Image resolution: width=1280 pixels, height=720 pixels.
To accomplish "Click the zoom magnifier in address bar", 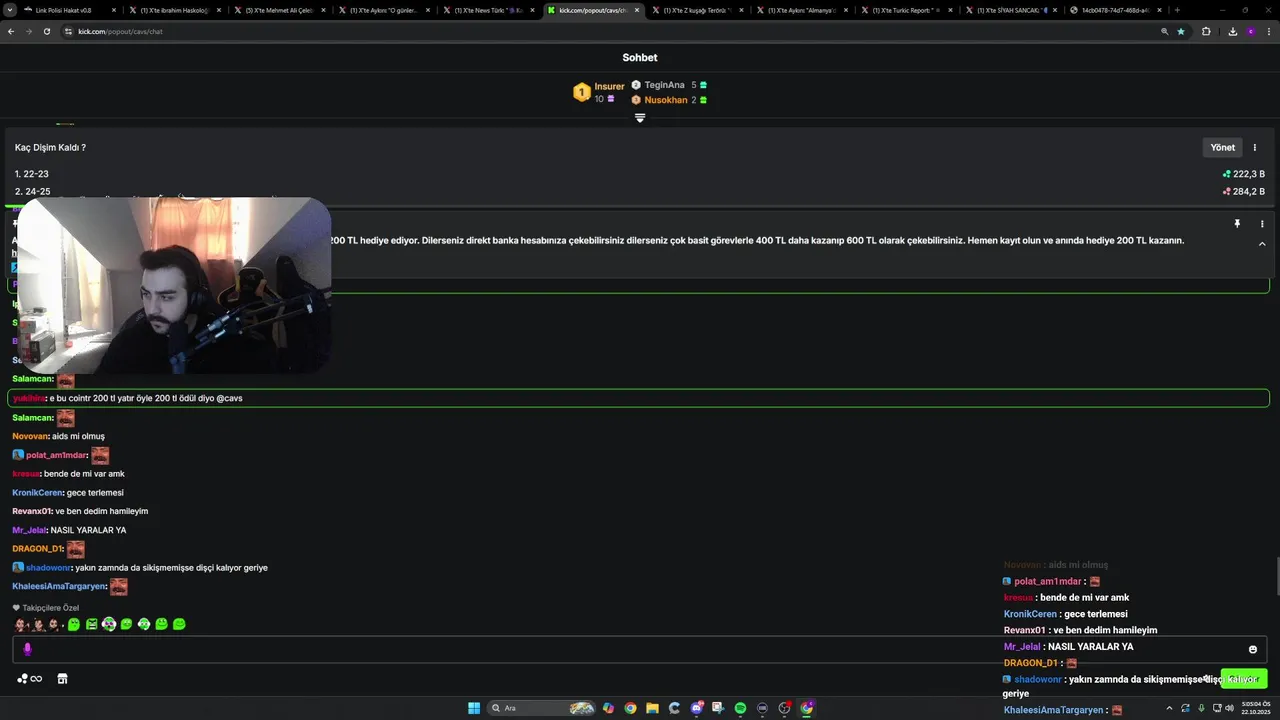I will 1164,31.
